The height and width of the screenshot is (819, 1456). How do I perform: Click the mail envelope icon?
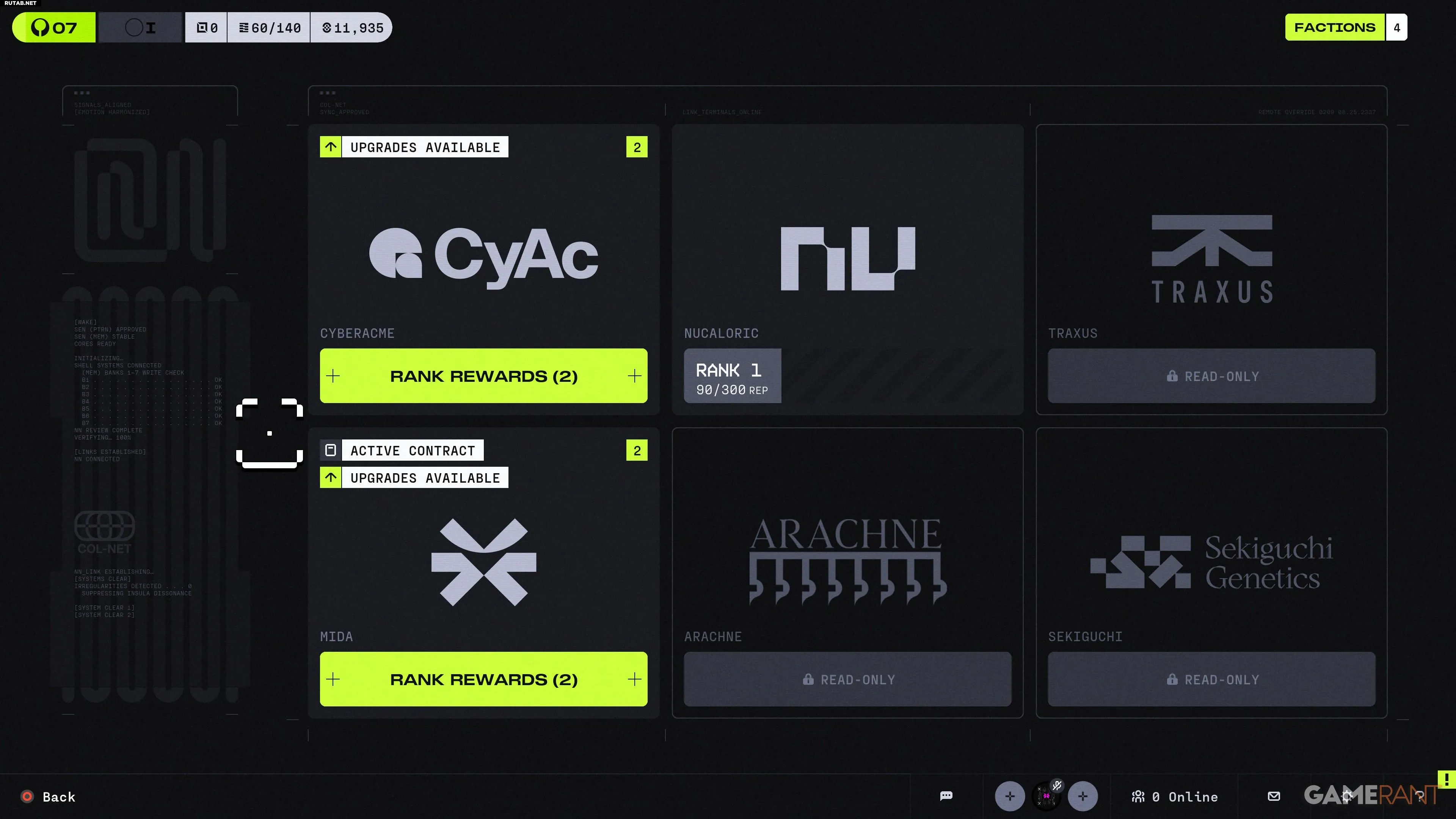[1274, 796]
